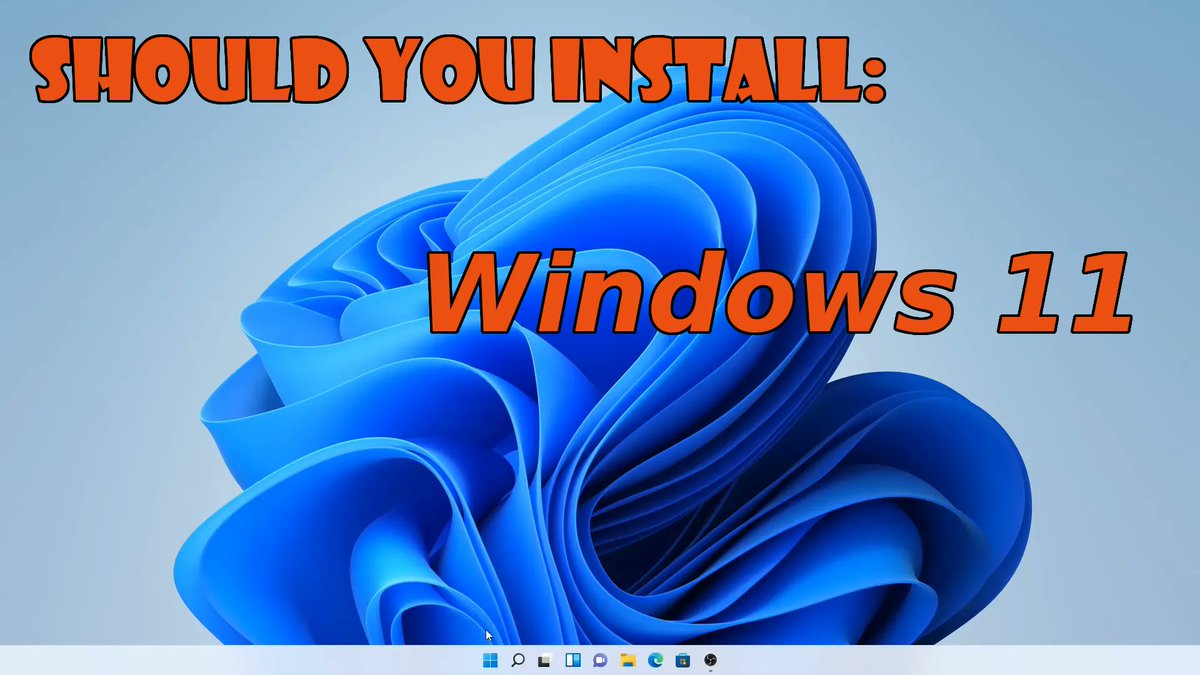Switch to OBS Studio taskbar icon

click(710, 660)
